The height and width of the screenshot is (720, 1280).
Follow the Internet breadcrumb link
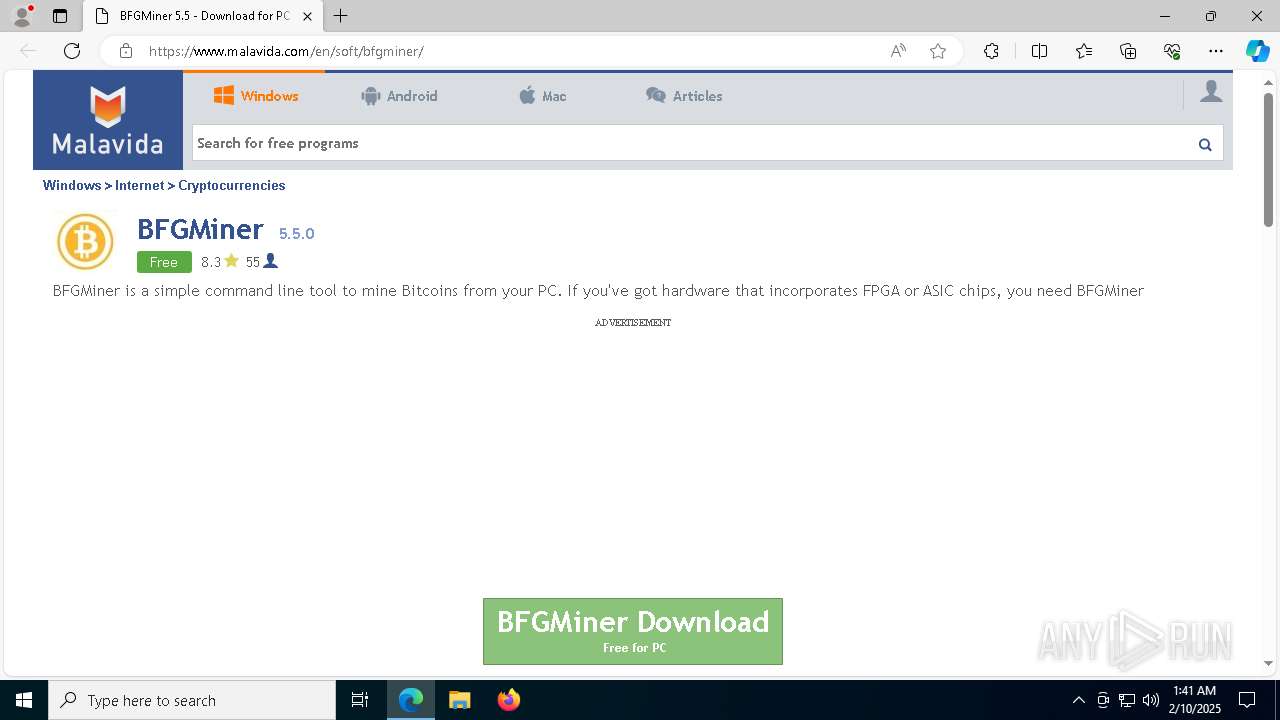click(x=139, y=185)
